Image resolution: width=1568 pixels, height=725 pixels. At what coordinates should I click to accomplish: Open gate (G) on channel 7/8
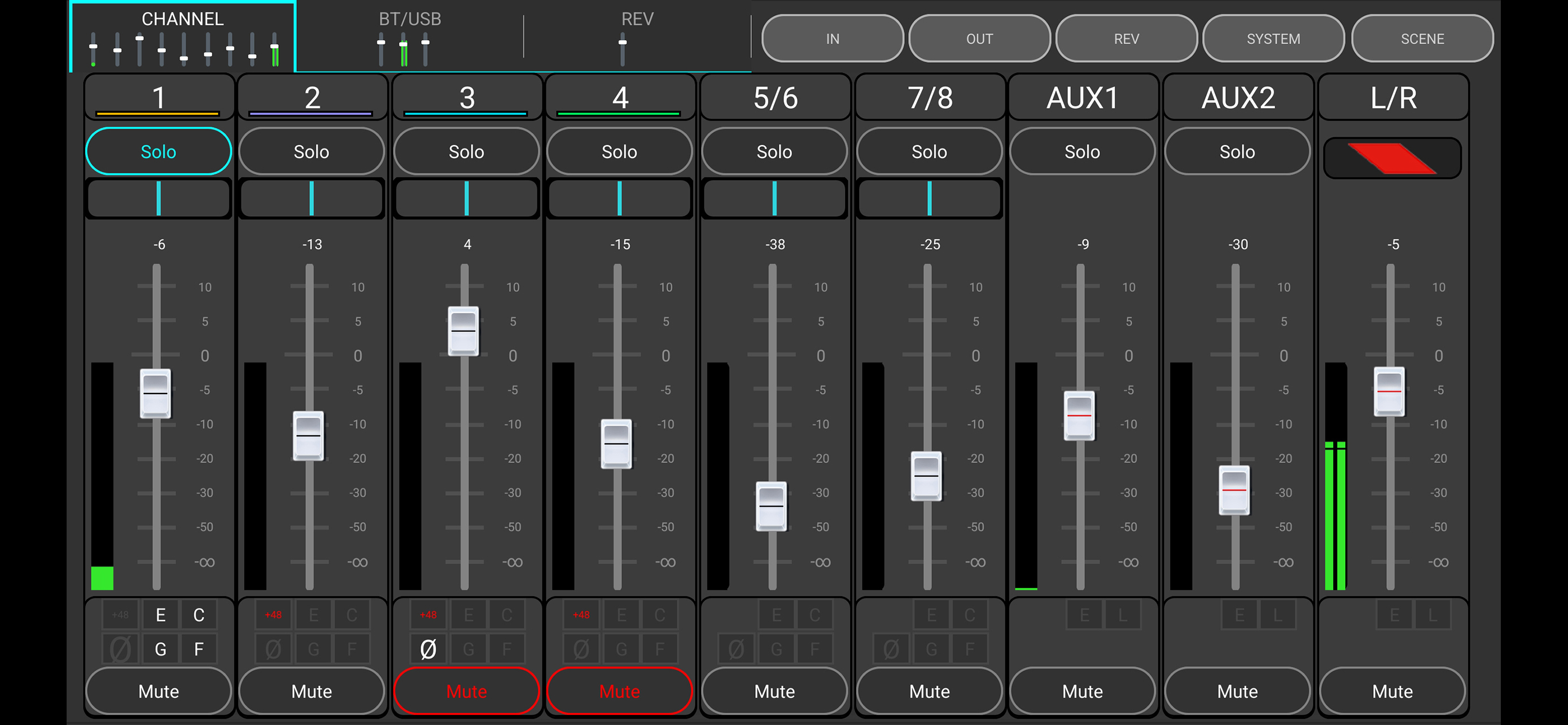932,649
